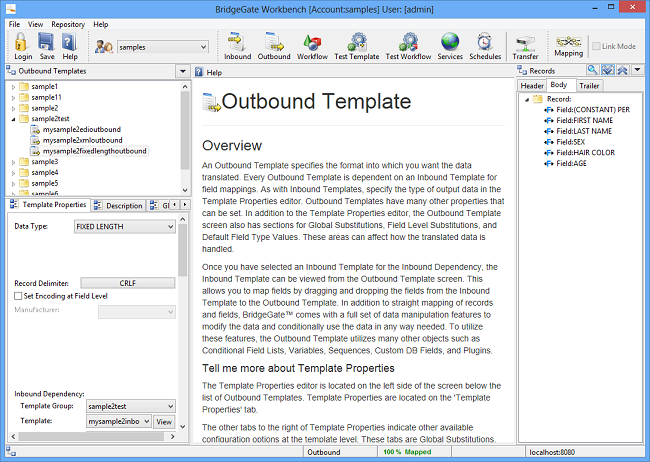Click the Save disk icon

[x=46, y=46]
